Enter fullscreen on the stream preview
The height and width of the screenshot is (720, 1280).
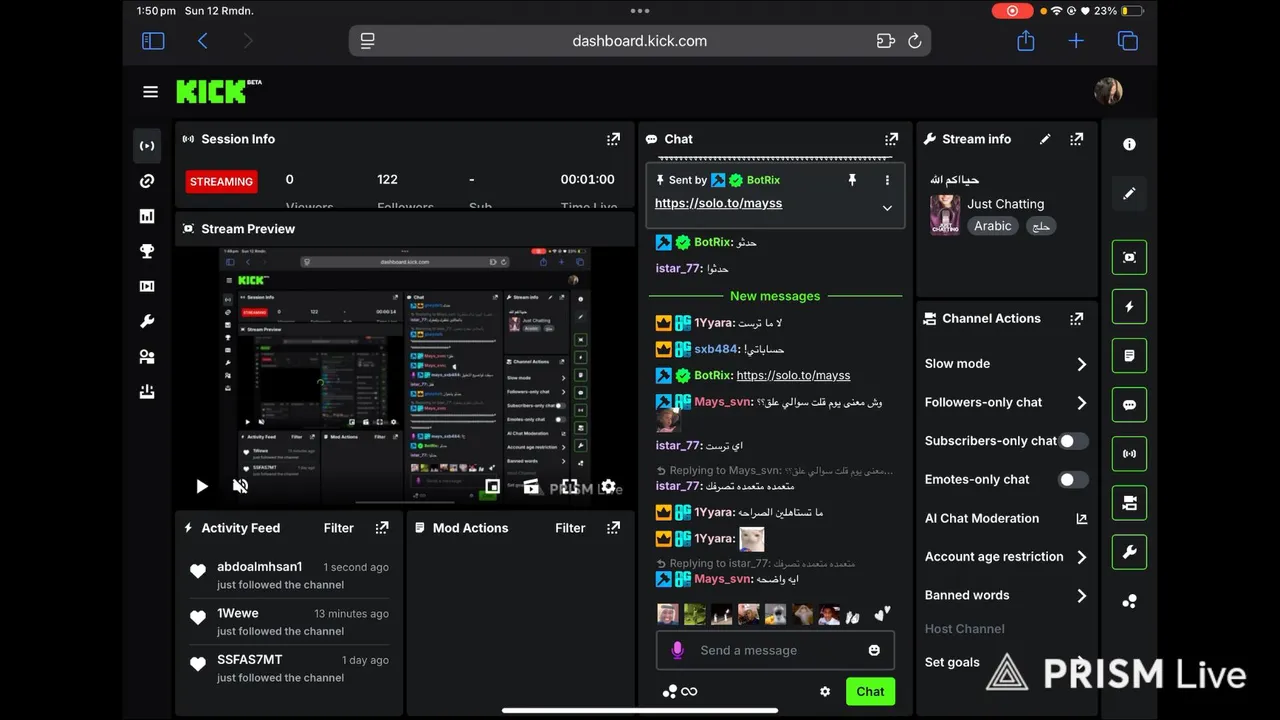[569, 487]
